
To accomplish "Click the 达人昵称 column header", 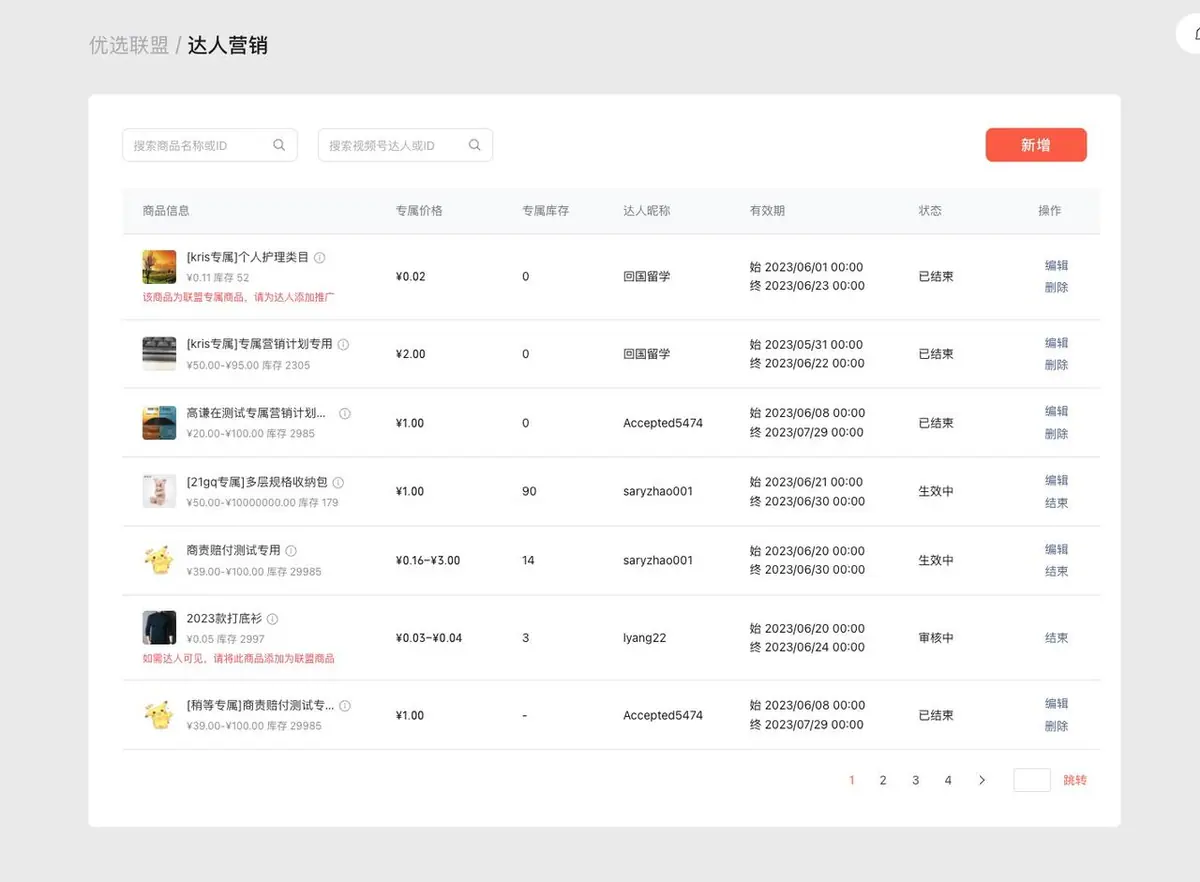I will tap(647, 211).
